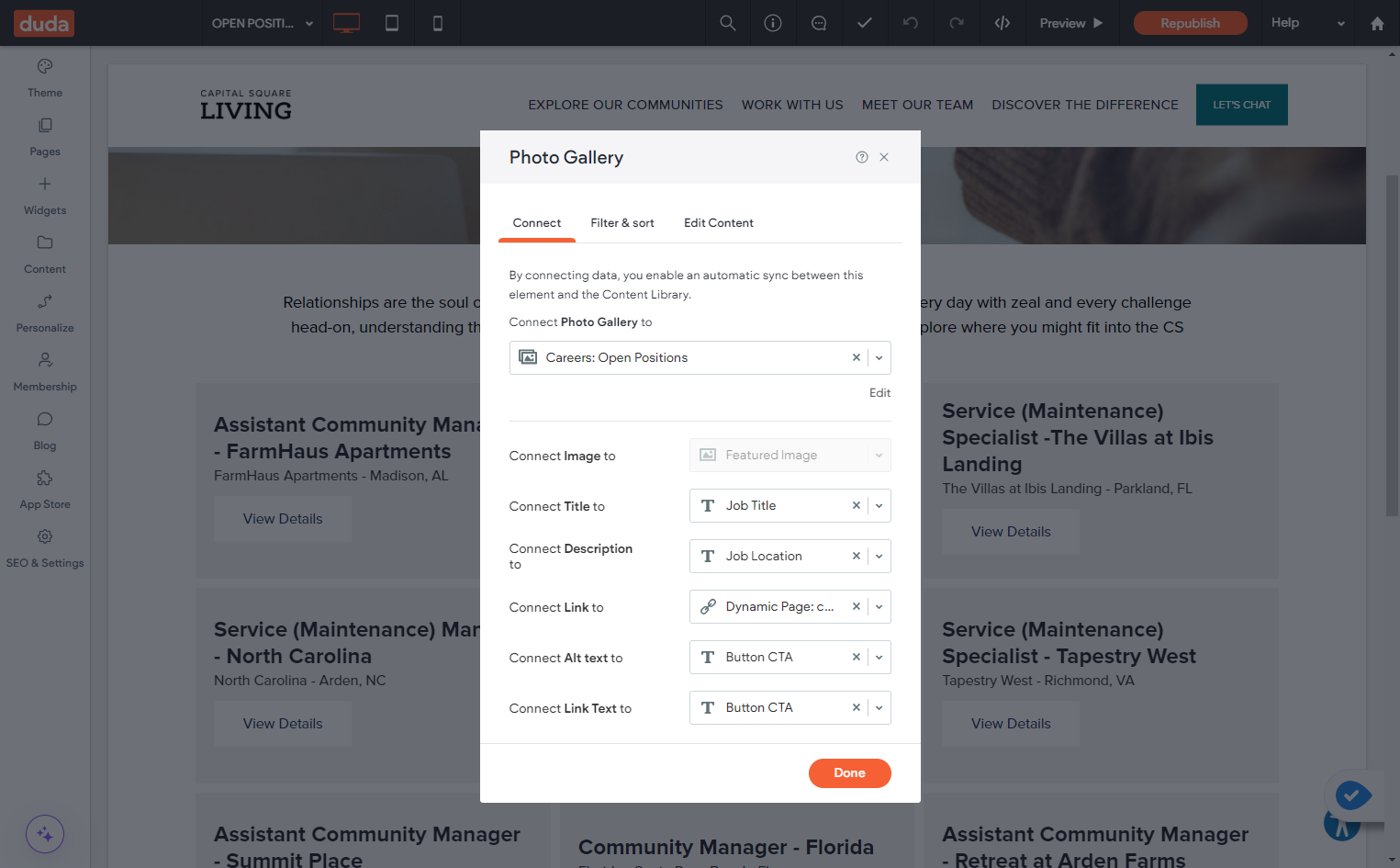Screen dimensions: 1400x868
Task: Open the Personalize panel
Action: (x=45, y=313)
